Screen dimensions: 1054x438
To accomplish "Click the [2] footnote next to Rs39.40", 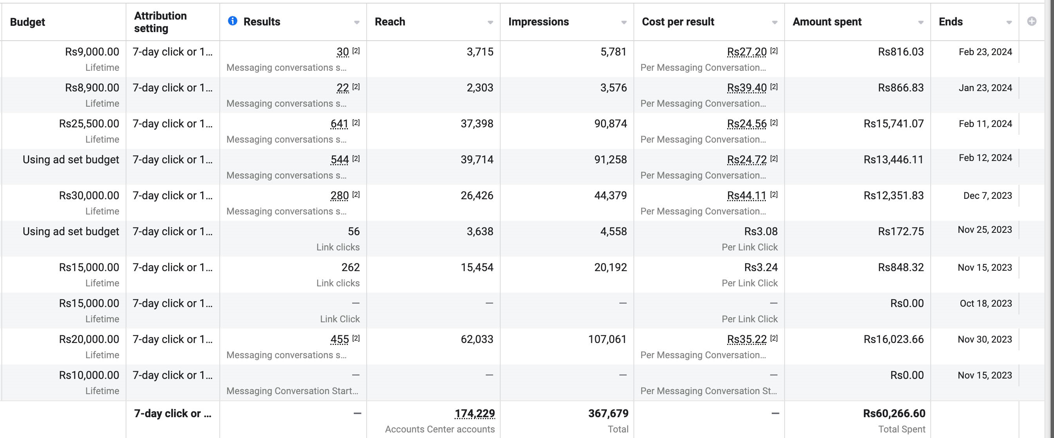I will (x=774, y=87).
